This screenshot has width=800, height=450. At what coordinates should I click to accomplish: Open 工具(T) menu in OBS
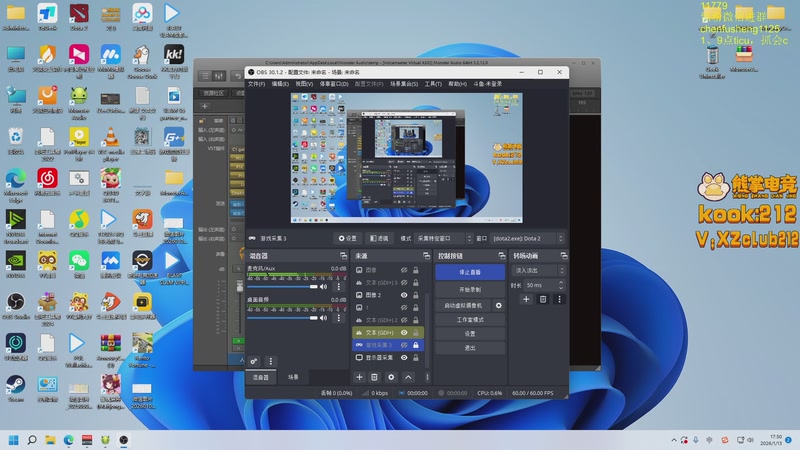(433, 84)
